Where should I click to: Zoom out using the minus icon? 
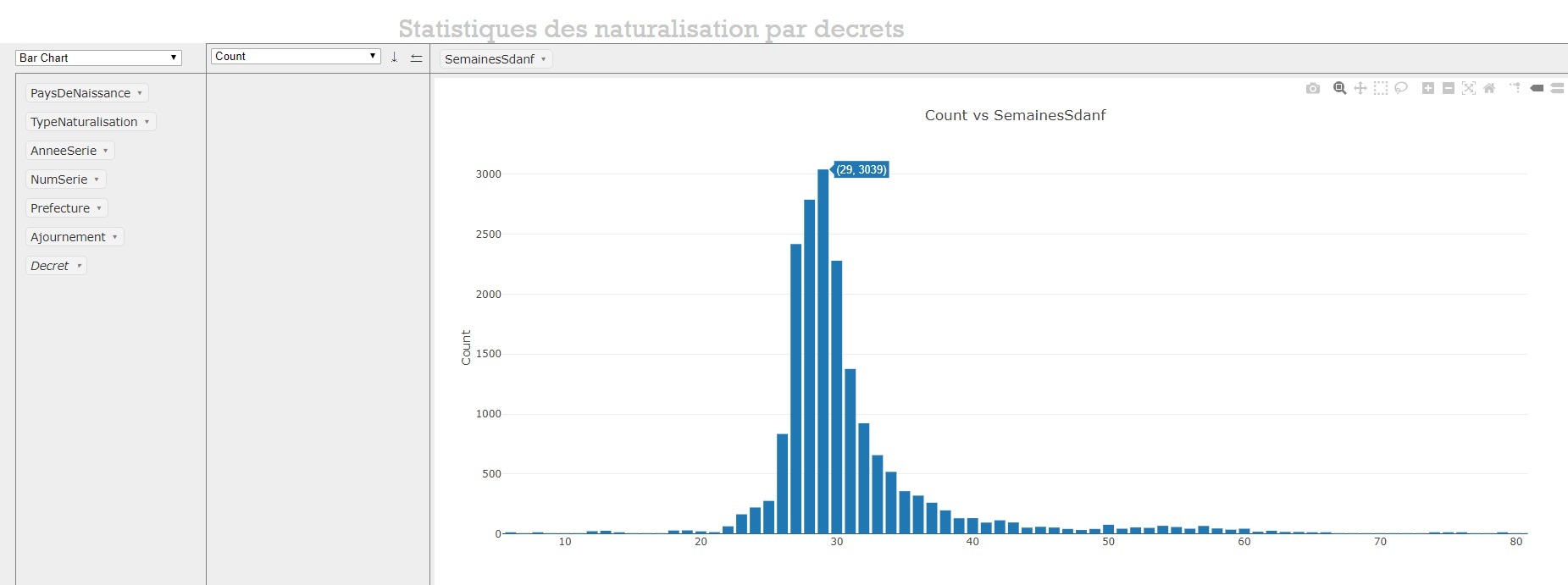pos(1449,88)
